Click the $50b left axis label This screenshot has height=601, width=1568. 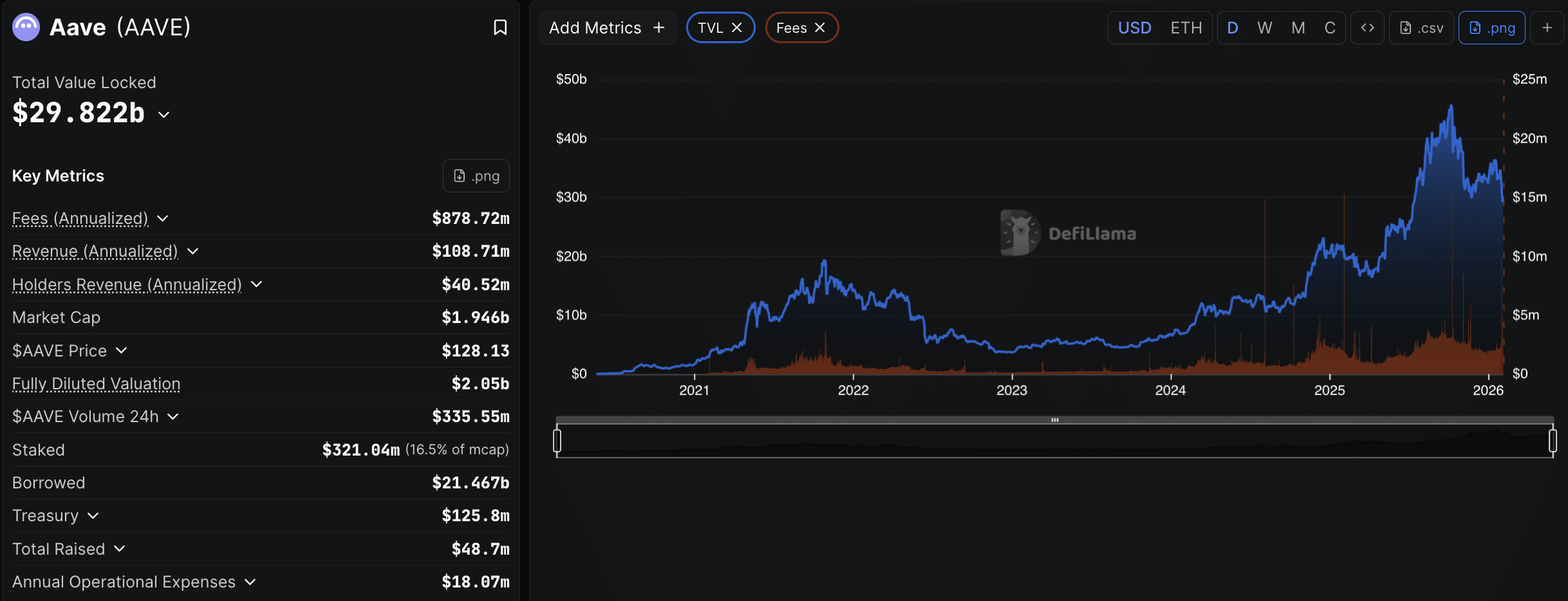[x=572, y=79]
